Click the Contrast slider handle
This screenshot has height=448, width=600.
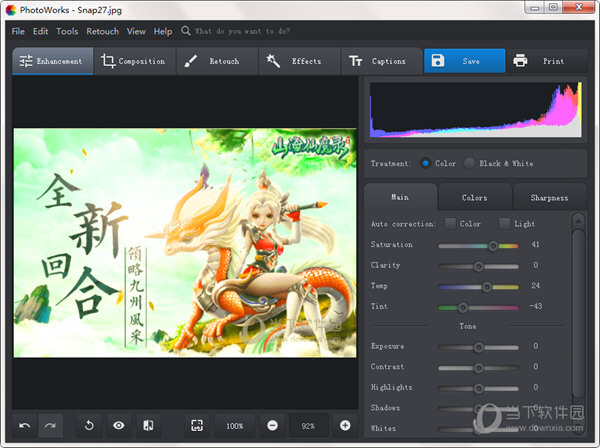click(x=478, y=368)
